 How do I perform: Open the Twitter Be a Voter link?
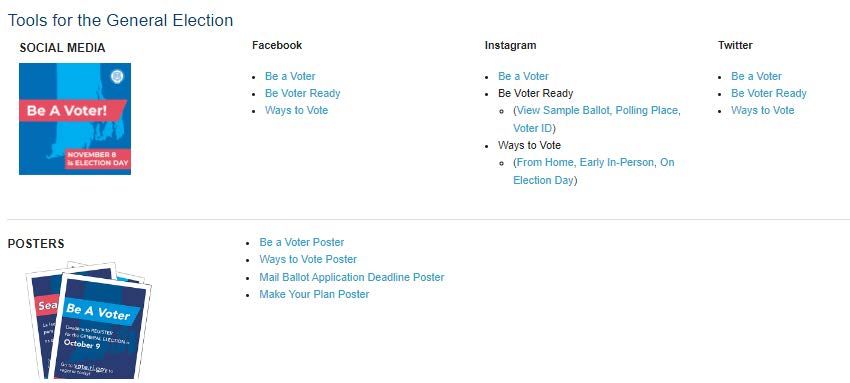[x=756, y=76]
